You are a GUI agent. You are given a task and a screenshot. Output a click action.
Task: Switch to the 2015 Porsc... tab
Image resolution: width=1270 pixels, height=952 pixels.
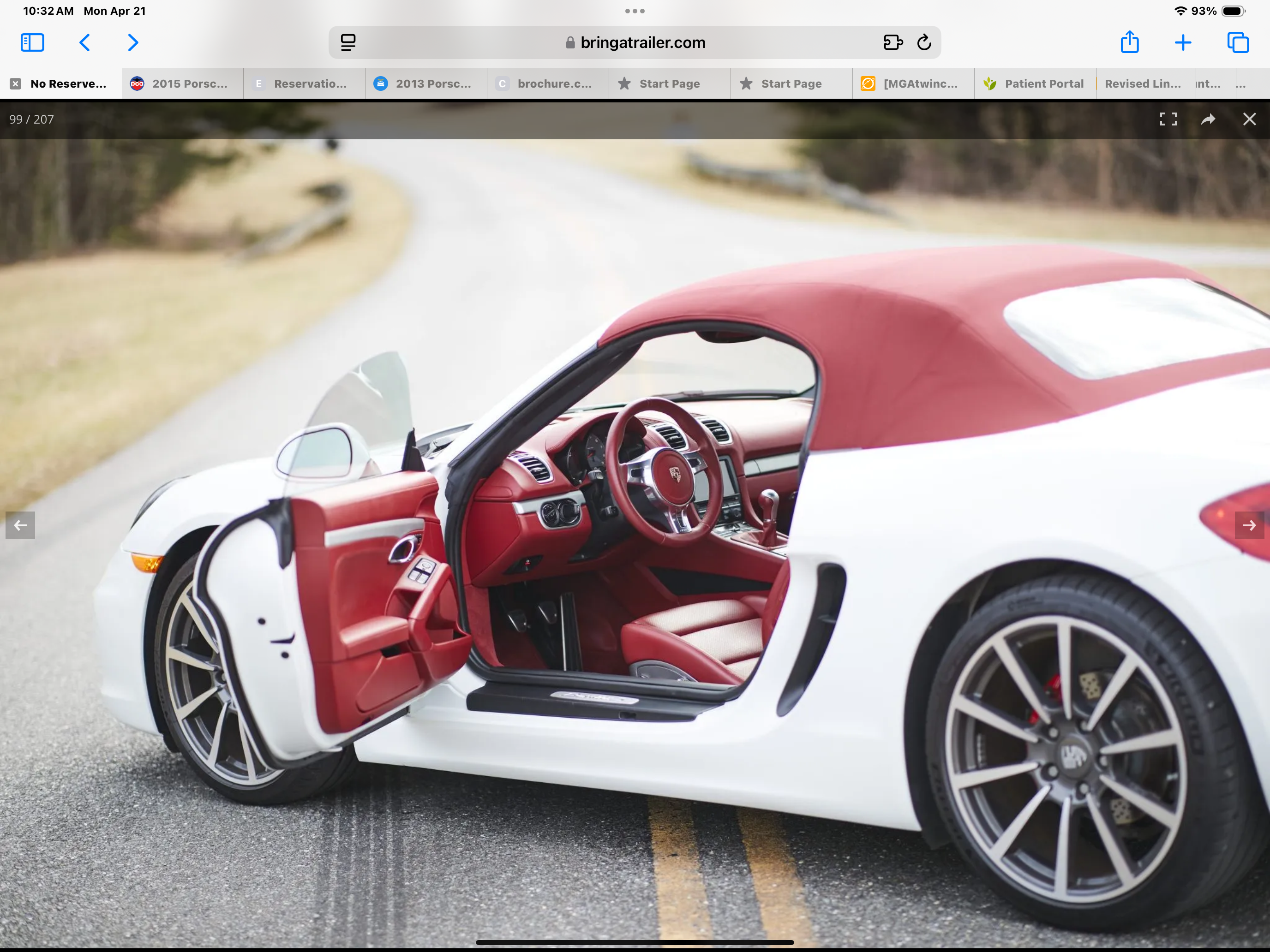click(x=183, y=84)
